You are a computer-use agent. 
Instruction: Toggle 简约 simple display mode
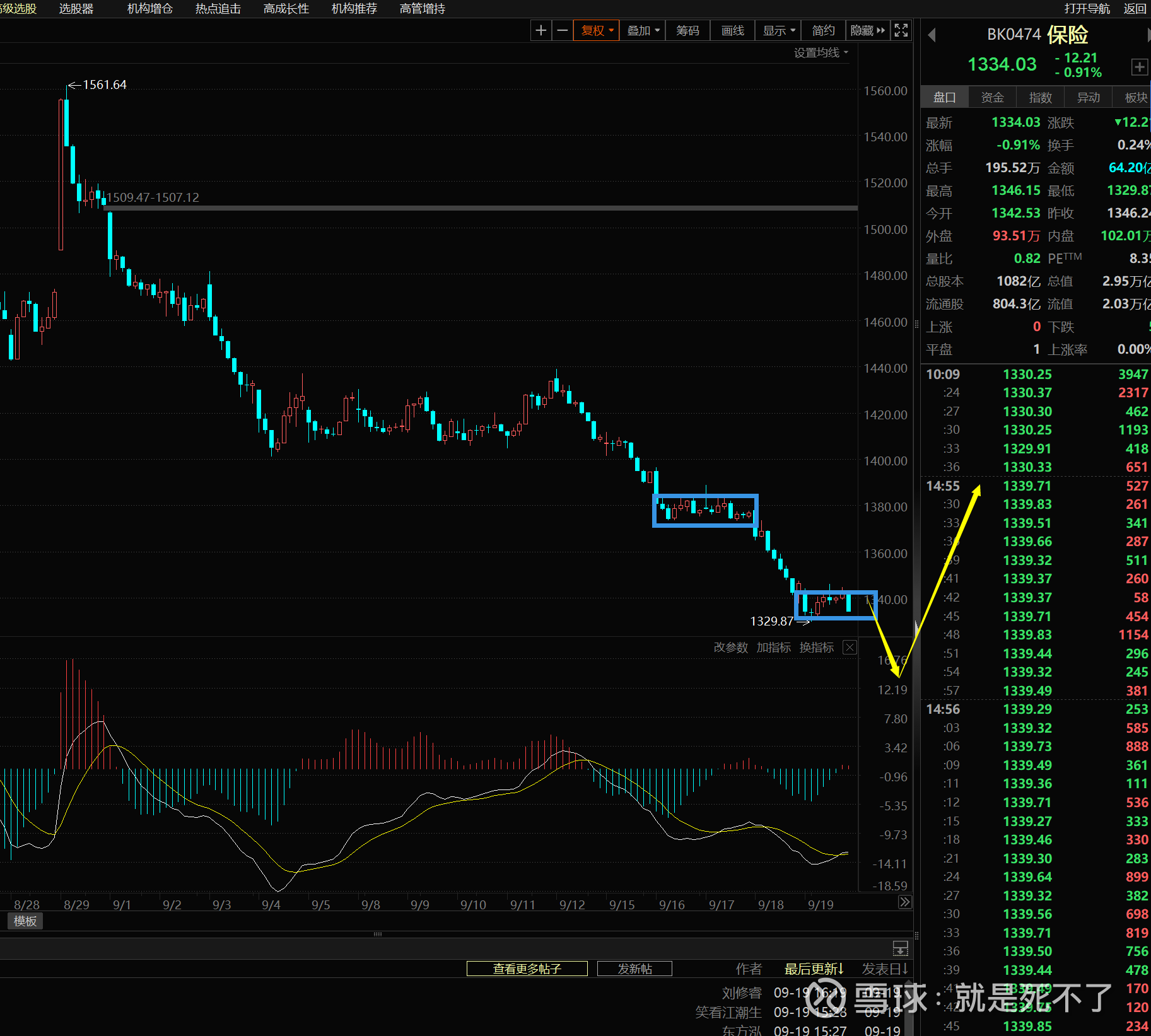(x=823, y=30)
